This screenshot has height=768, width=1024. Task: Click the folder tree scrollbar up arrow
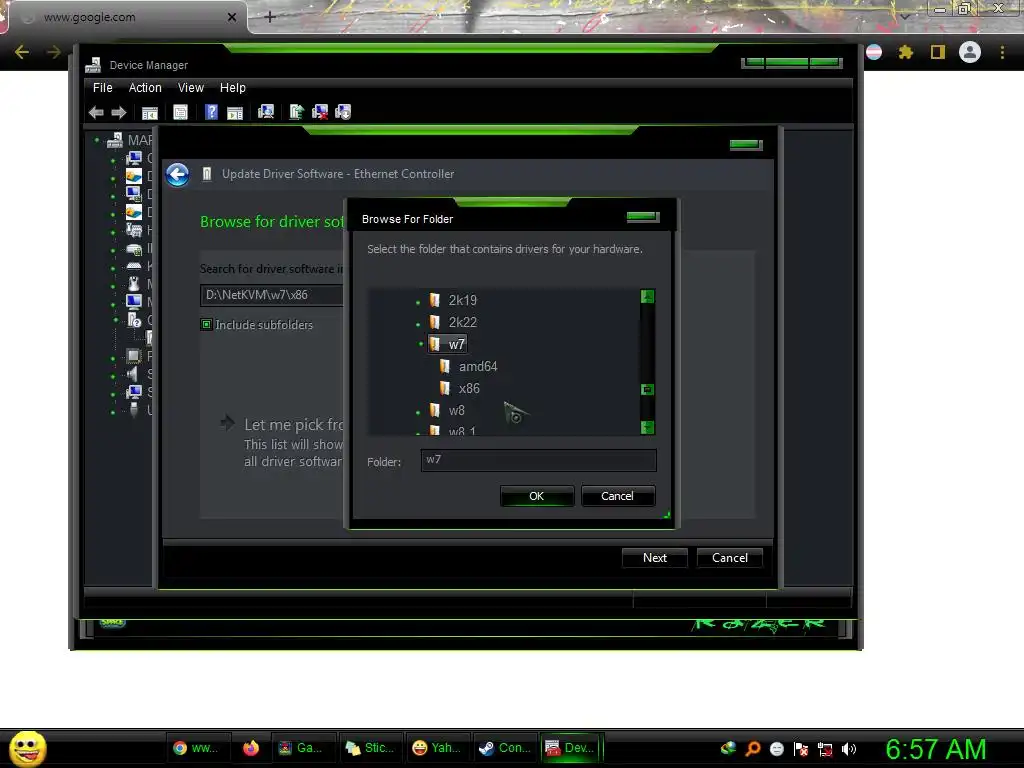point(647,296)
